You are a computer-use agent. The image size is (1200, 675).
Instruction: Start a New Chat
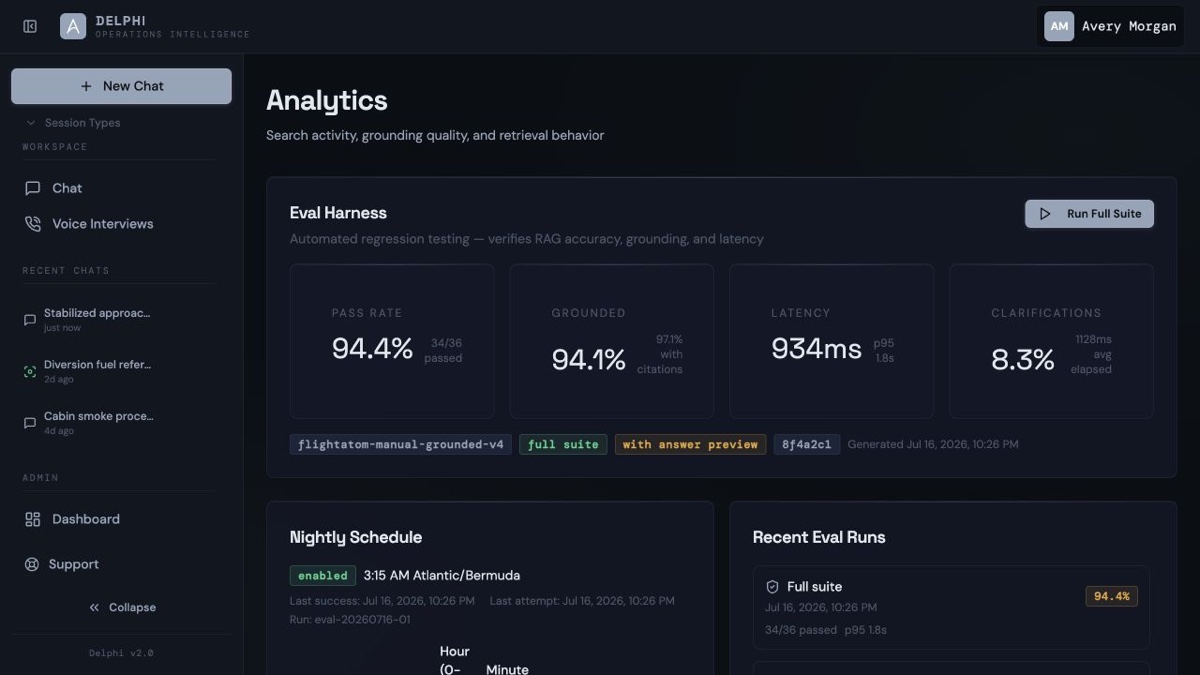[x=121, y=86]
